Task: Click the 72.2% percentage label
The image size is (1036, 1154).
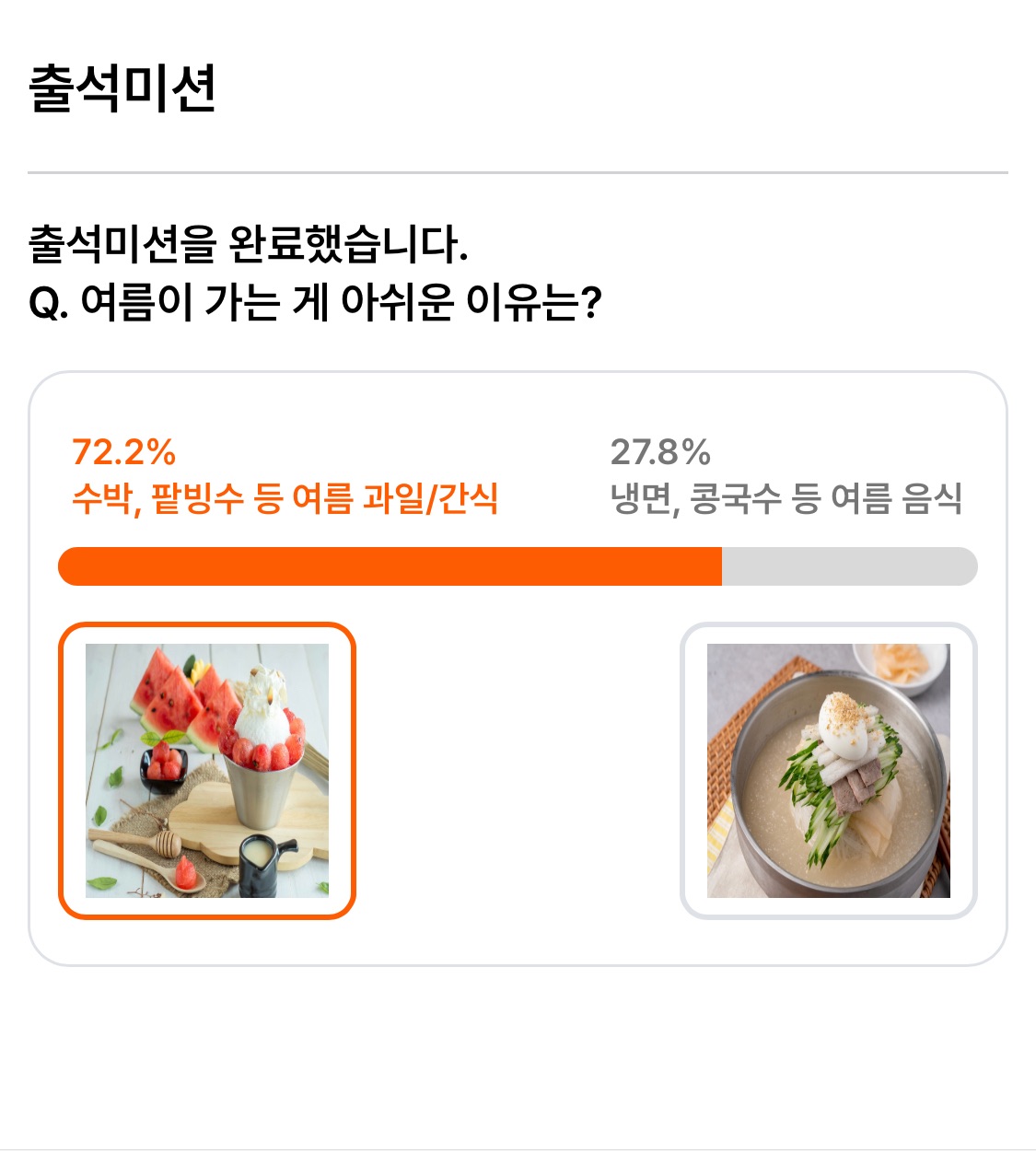Action: point(123,452)
